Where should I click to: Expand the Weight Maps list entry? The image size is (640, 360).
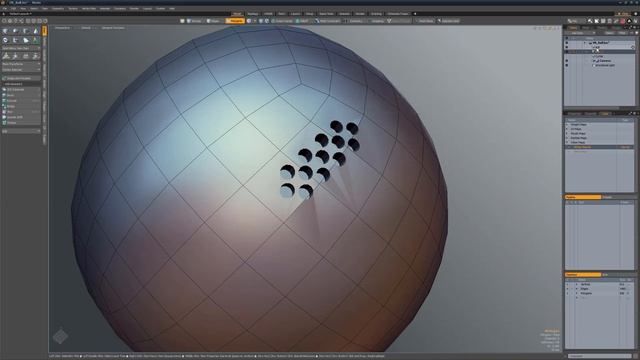pyautogui.click(x=567, y=124)
